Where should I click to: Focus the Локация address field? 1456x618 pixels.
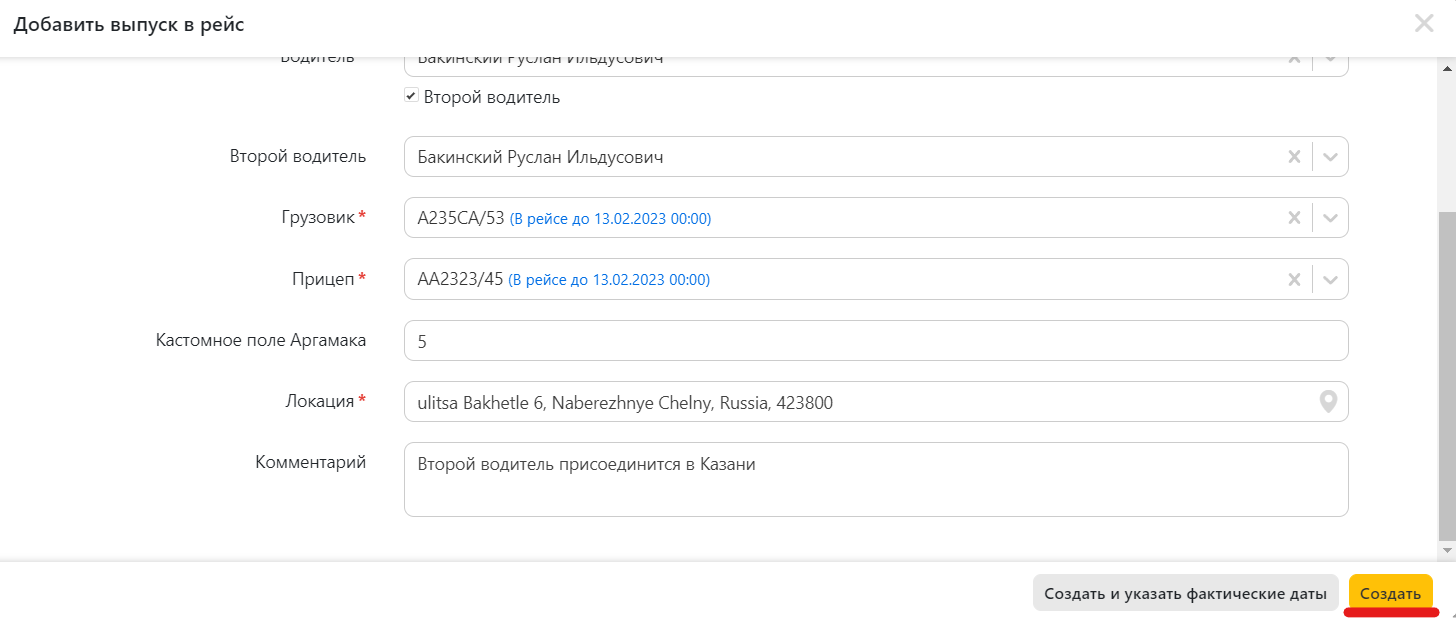click(860, 402)
